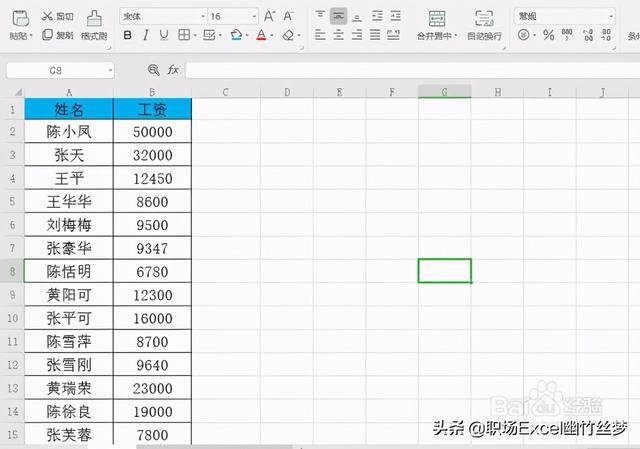Viewport: 640px width, 449px height.
Task: Select the cell with salary 32000
Action: (x=152, y=155)
